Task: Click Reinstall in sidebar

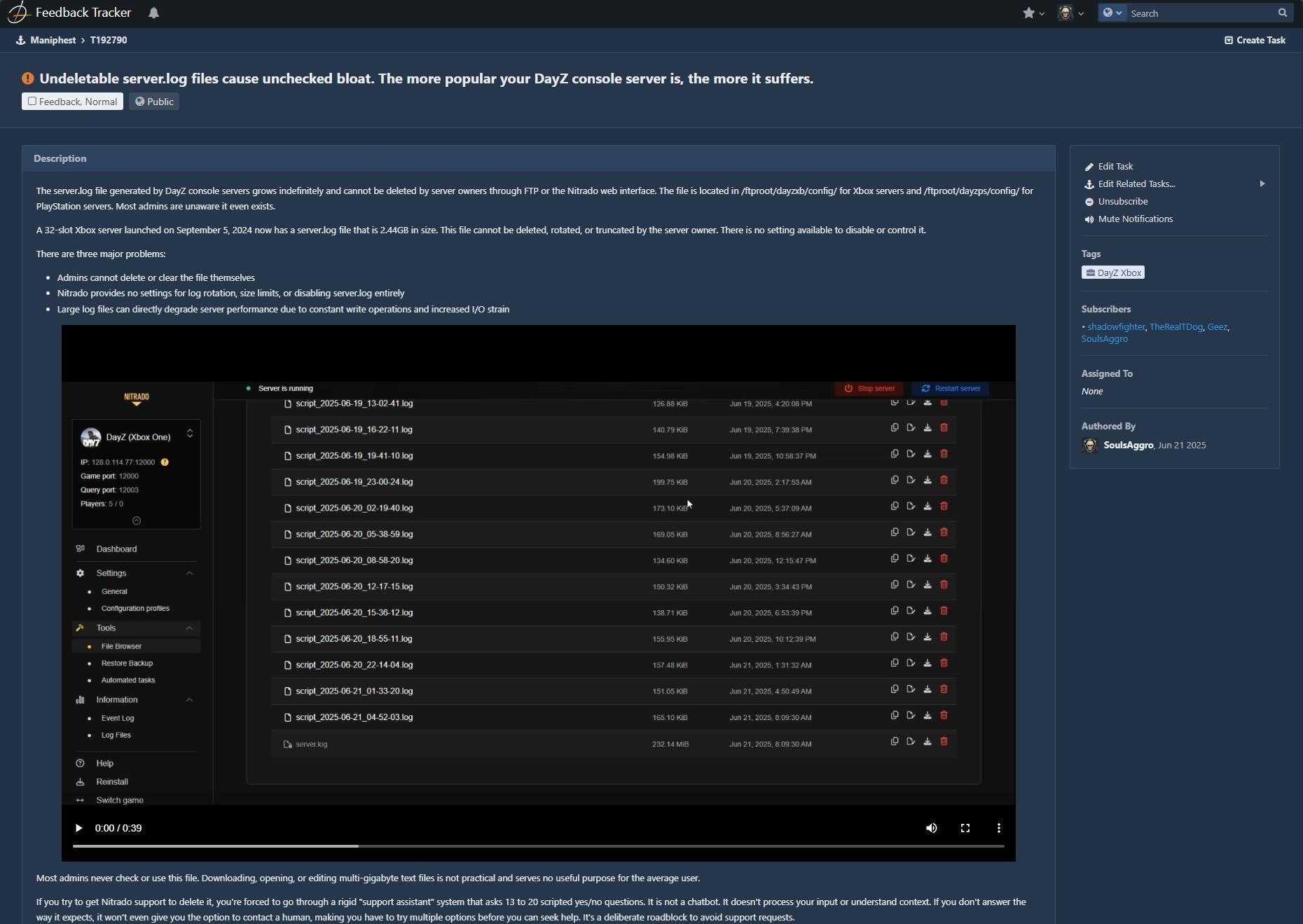Action: point(112,782)
